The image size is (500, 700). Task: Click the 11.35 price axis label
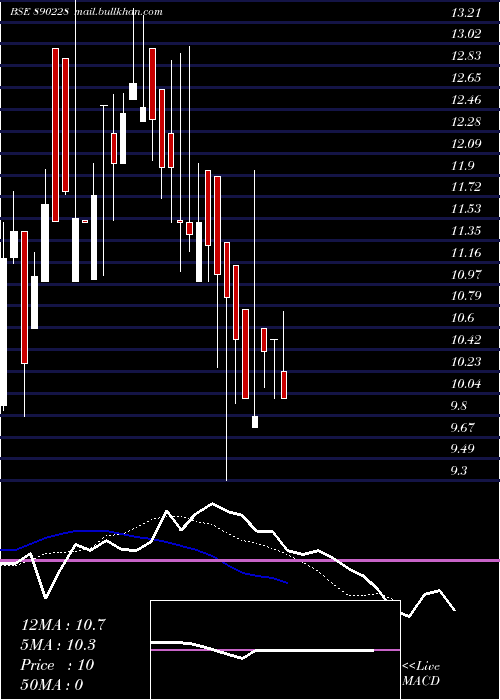[x=466, y=231]
